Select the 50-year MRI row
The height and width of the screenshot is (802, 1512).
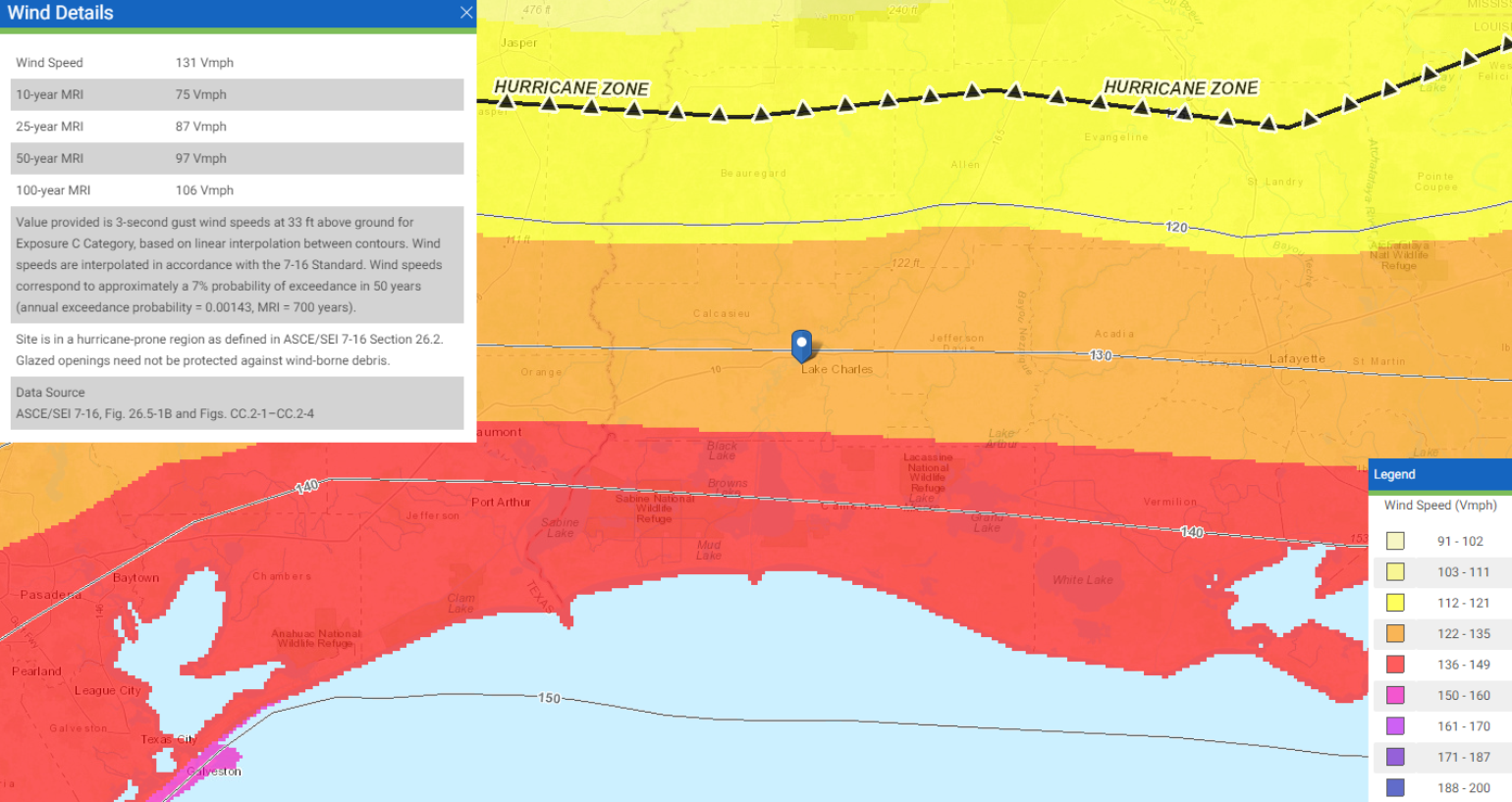point(238,158)
